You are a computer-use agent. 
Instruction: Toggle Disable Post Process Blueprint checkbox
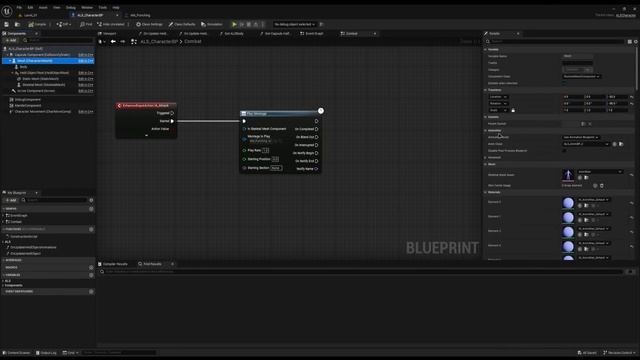coord(564,151)
